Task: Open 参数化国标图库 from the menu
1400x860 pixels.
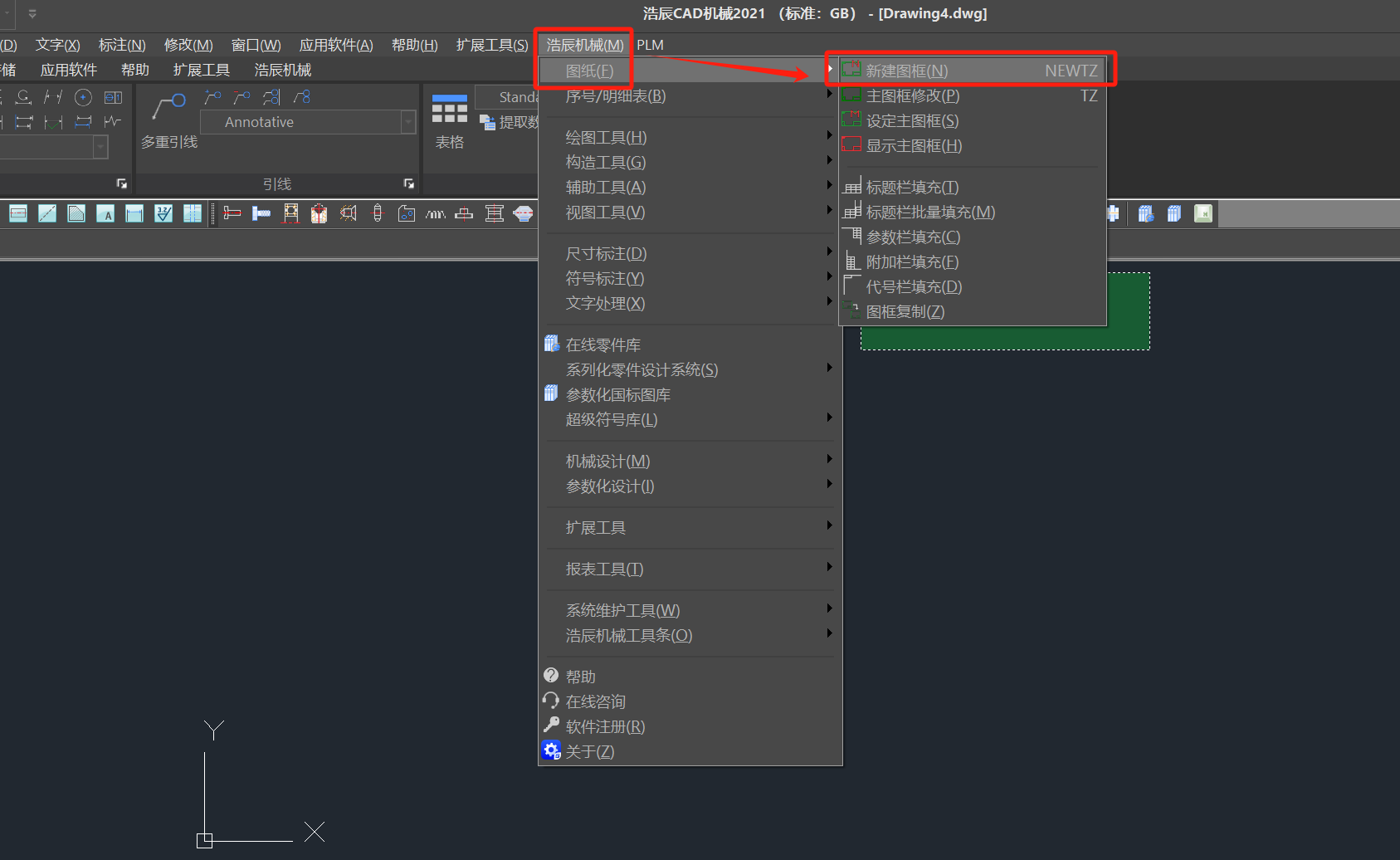Action: (690, 395)
